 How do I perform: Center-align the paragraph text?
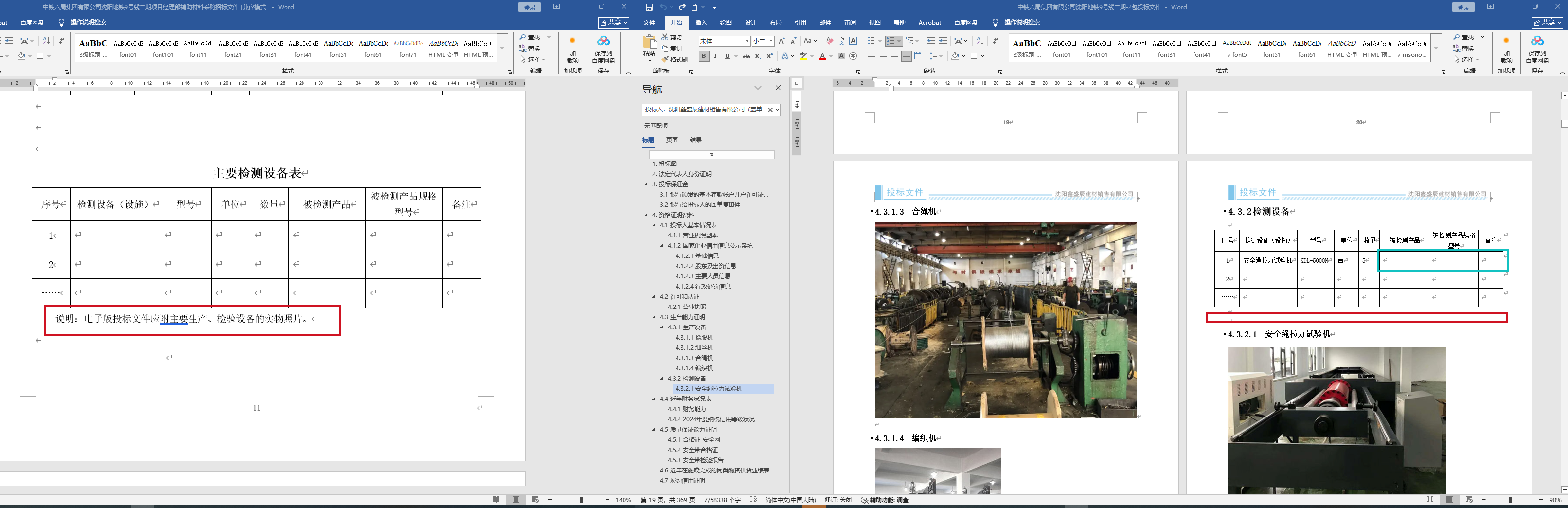coord(883,56)
